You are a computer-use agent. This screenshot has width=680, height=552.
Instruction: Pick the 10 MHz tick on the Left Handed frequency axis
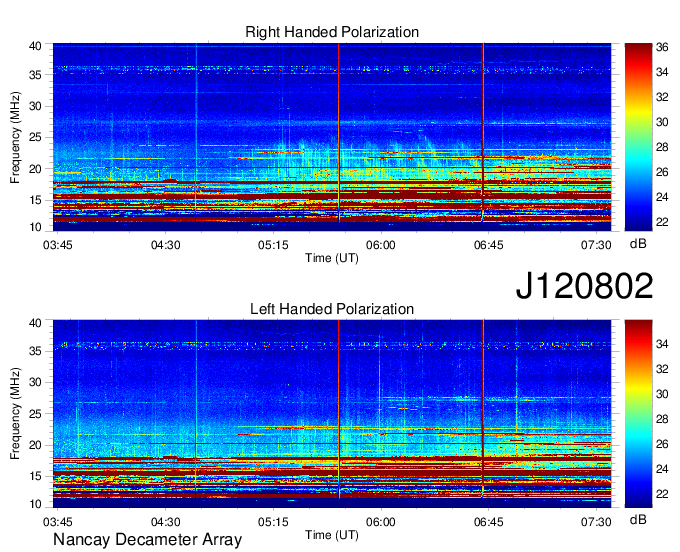[35, 504]
